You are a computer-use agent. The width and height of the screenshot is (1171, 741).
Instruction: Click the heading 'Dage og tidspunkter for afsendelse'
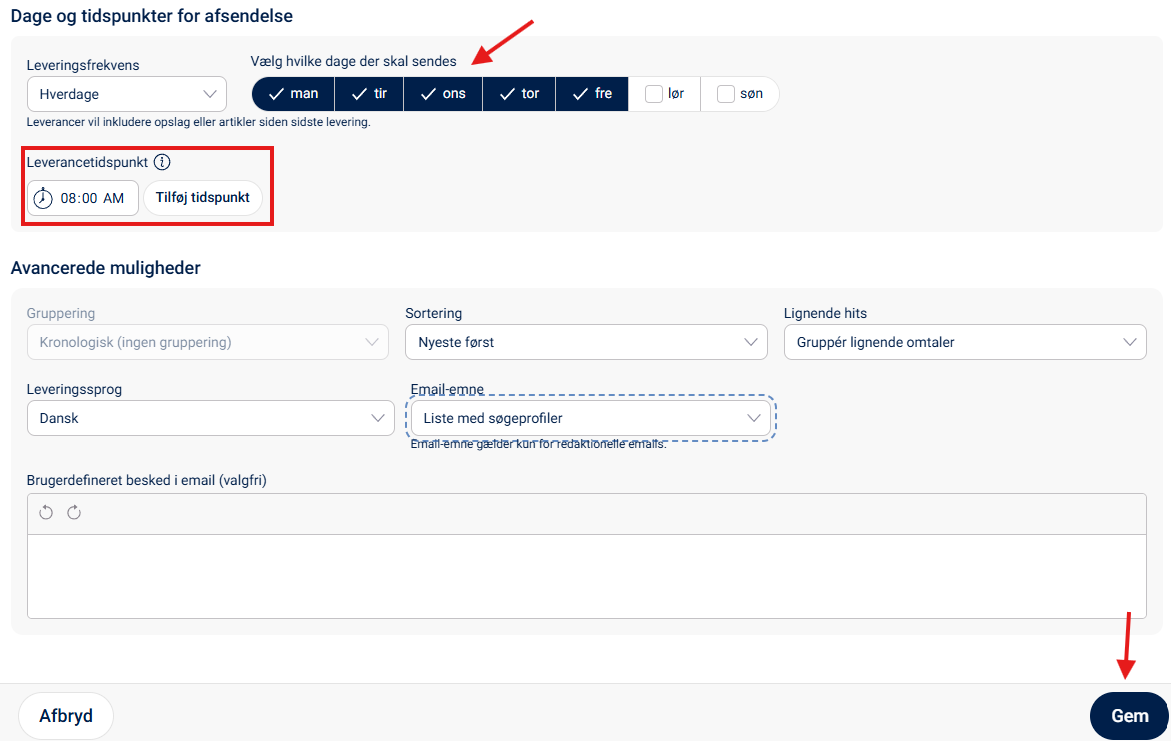coord(152,16)
